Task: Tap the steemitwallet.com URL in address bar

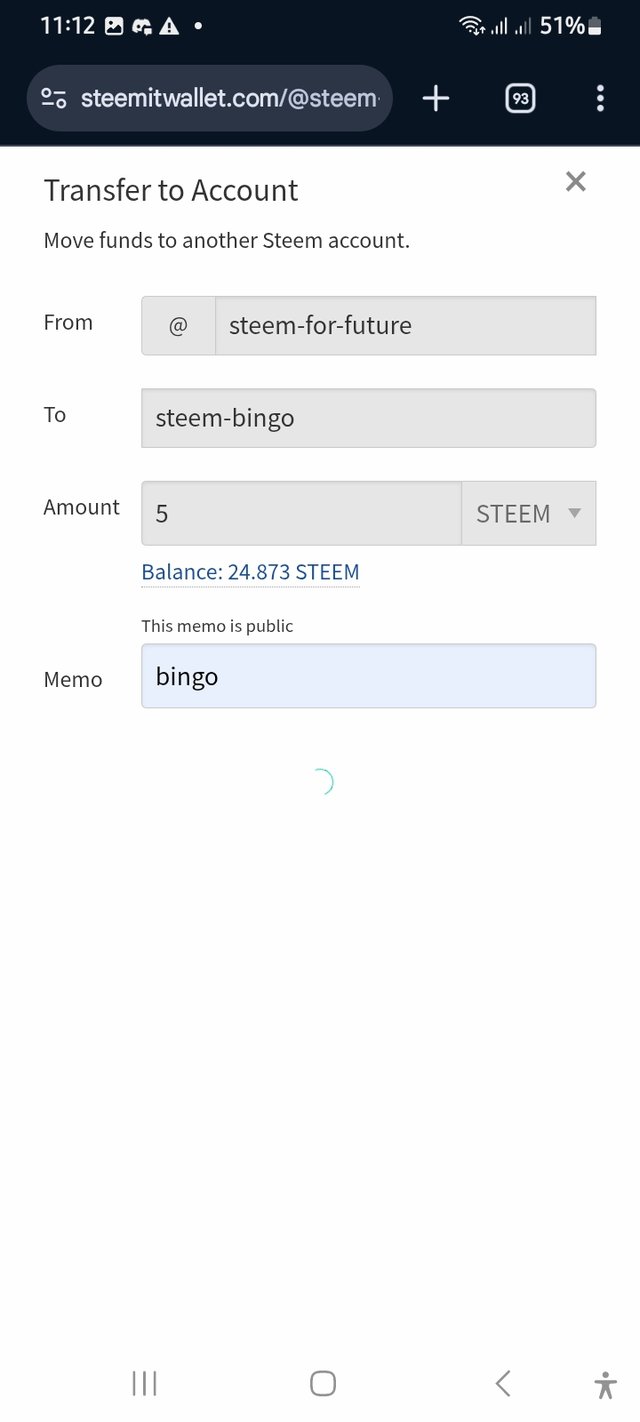Action: (230, 98)
